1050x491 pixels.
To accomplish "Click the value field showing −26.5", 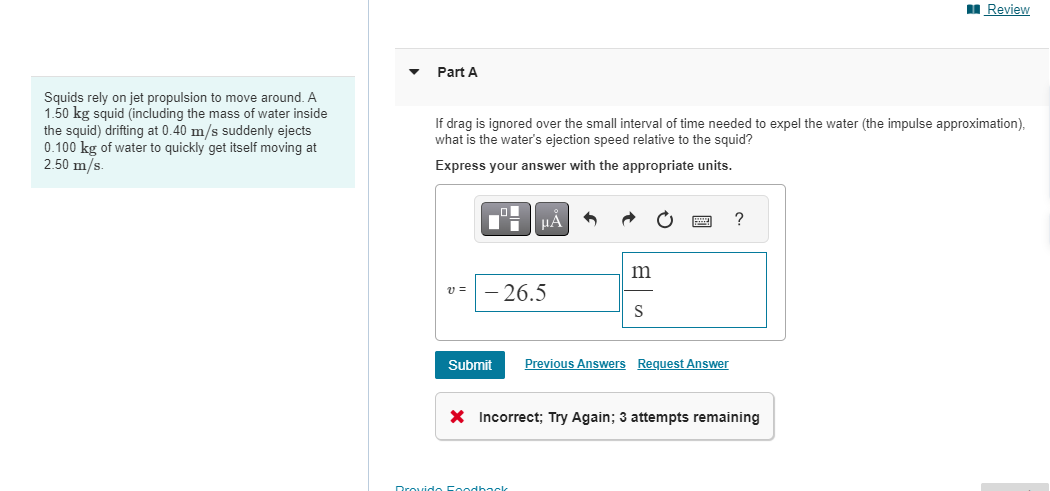I will (547, 293).
